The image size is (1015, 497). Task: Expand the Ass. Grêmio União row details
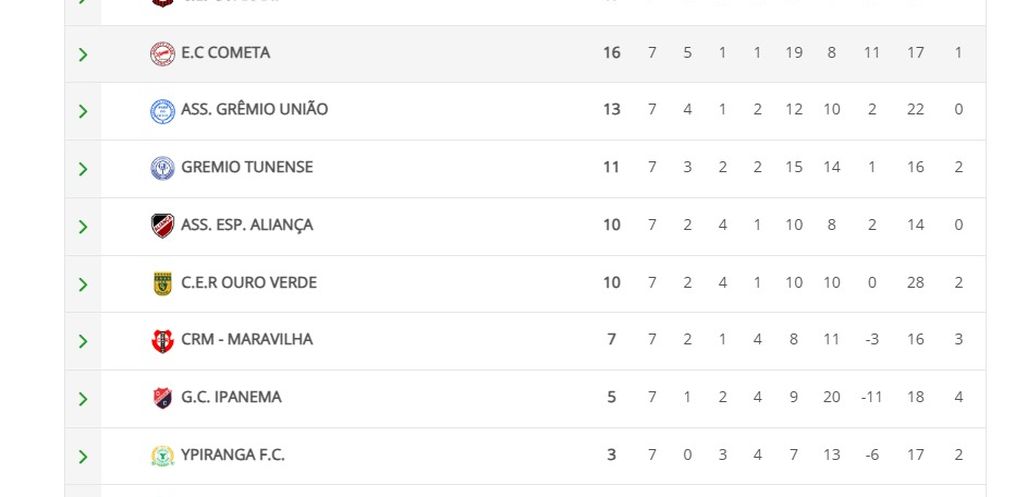83,111
